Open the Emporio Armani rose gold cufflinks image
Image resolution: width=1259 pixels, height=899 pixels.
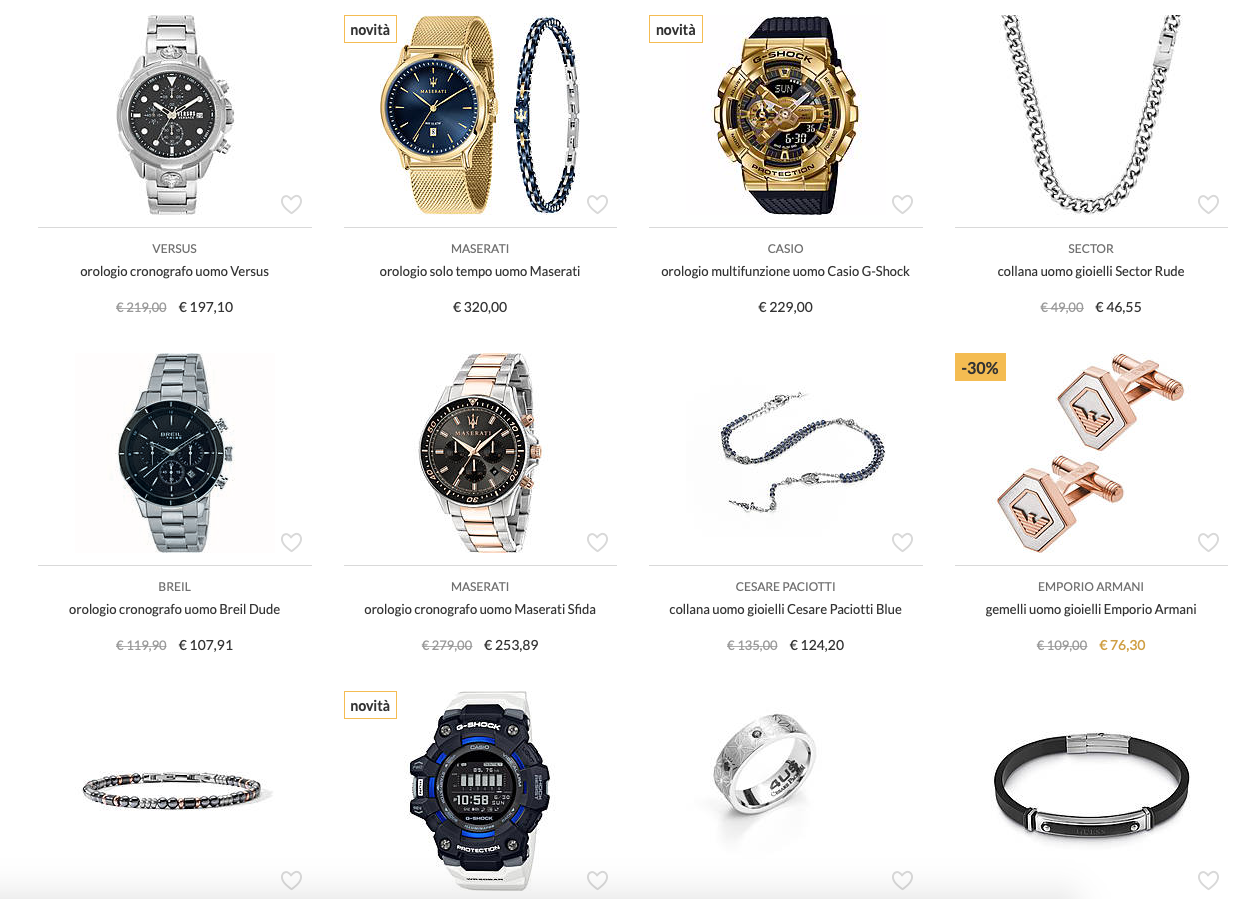[x=1091, y=452]
